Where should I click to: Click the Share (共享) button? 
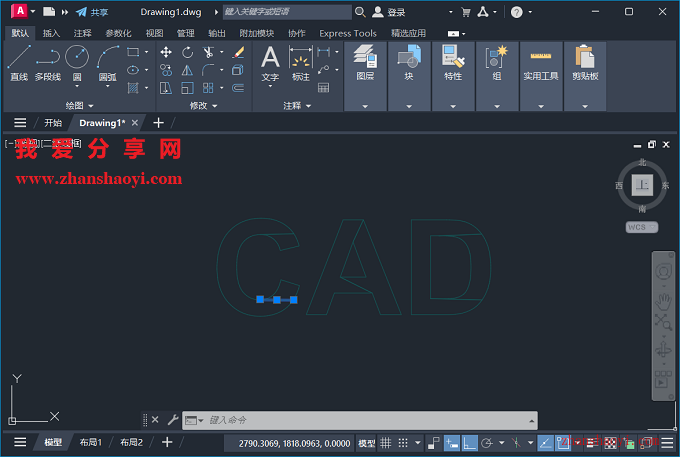92,12
